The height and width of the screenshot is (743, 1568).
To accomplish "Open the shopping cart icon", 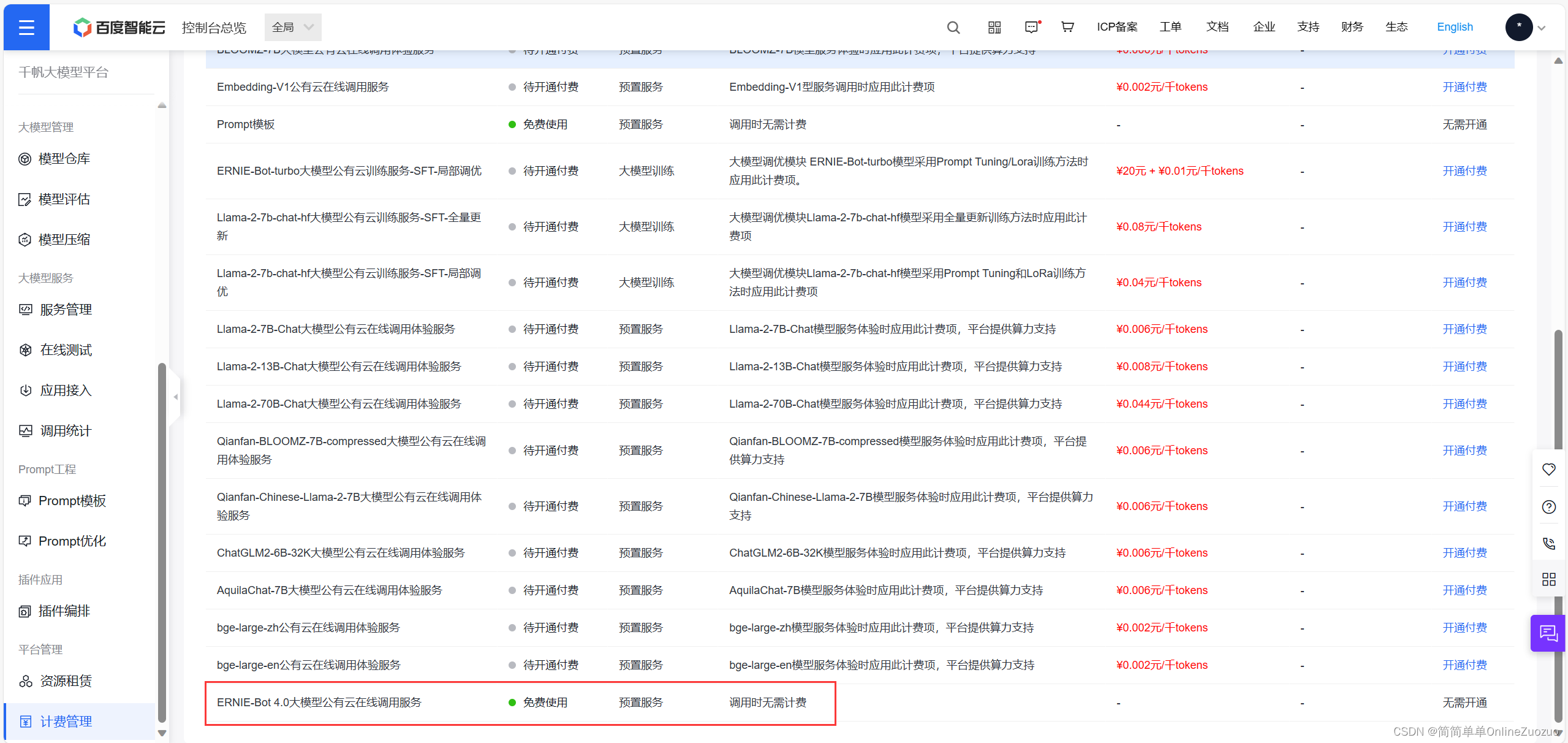I will (x=1067, y=28).
